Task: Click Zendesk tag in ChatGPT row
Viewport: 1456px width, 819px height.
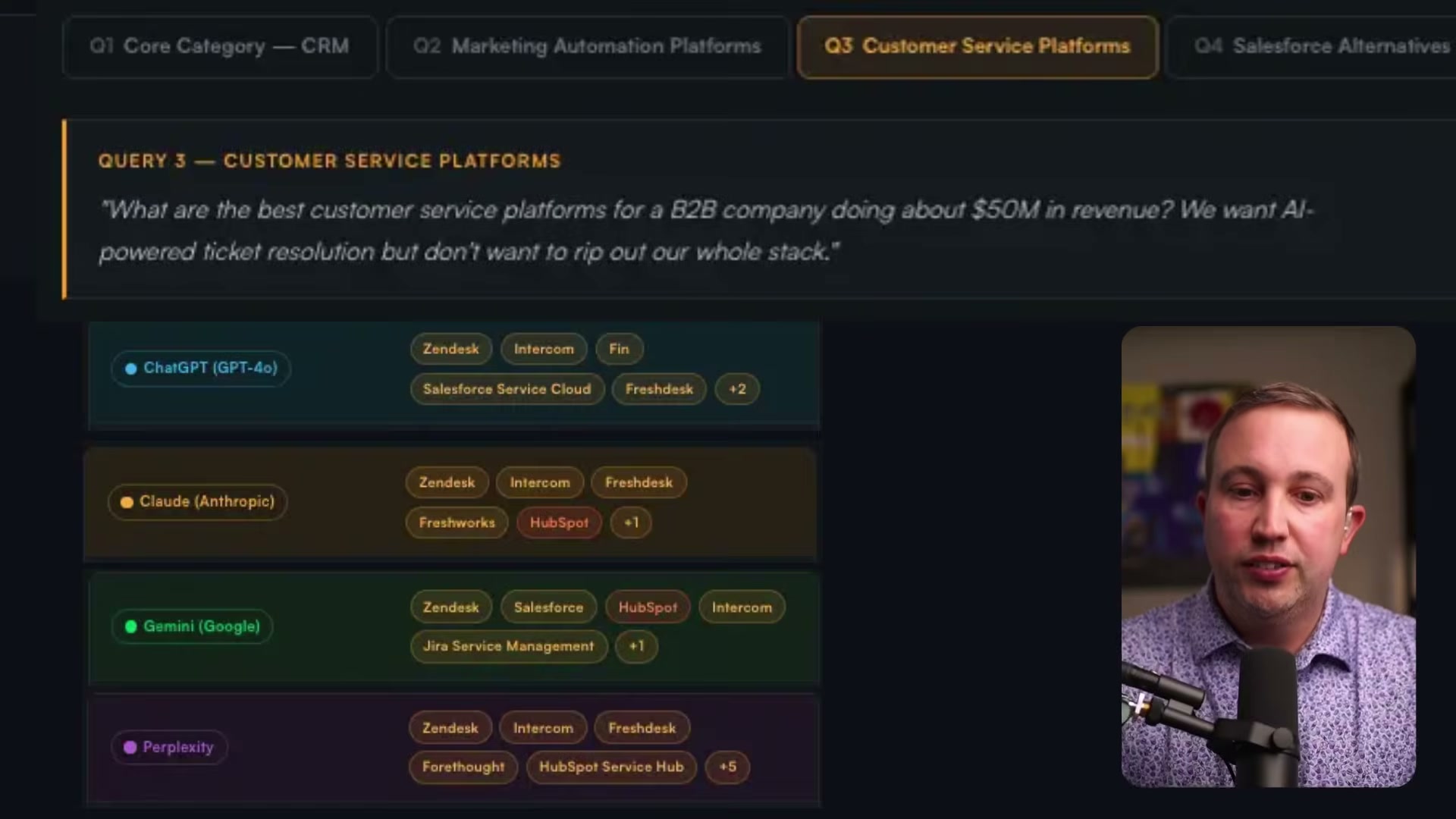Action: click(451, 349)
